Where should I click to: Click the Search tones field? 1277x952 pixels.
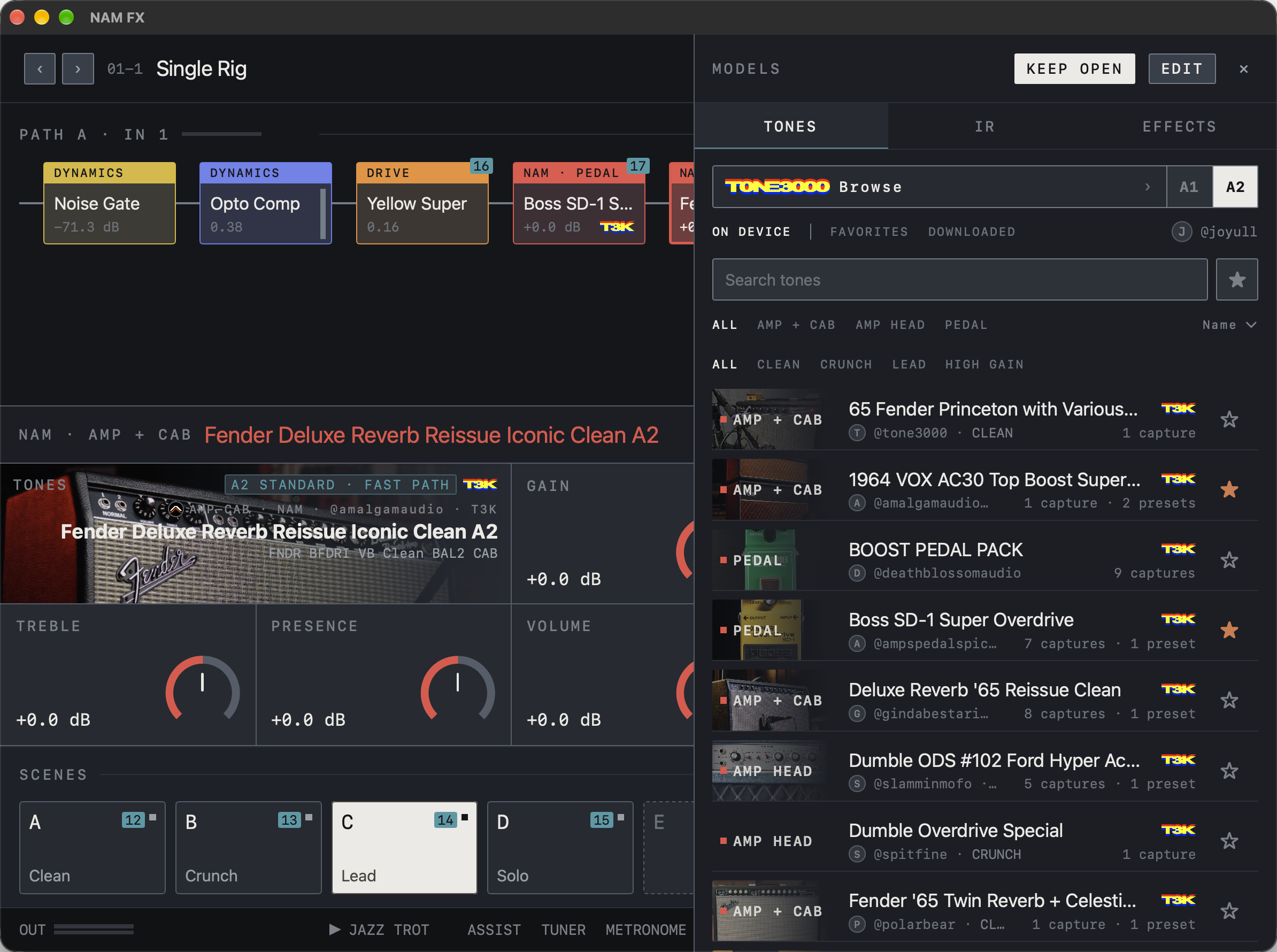(959, 280)
